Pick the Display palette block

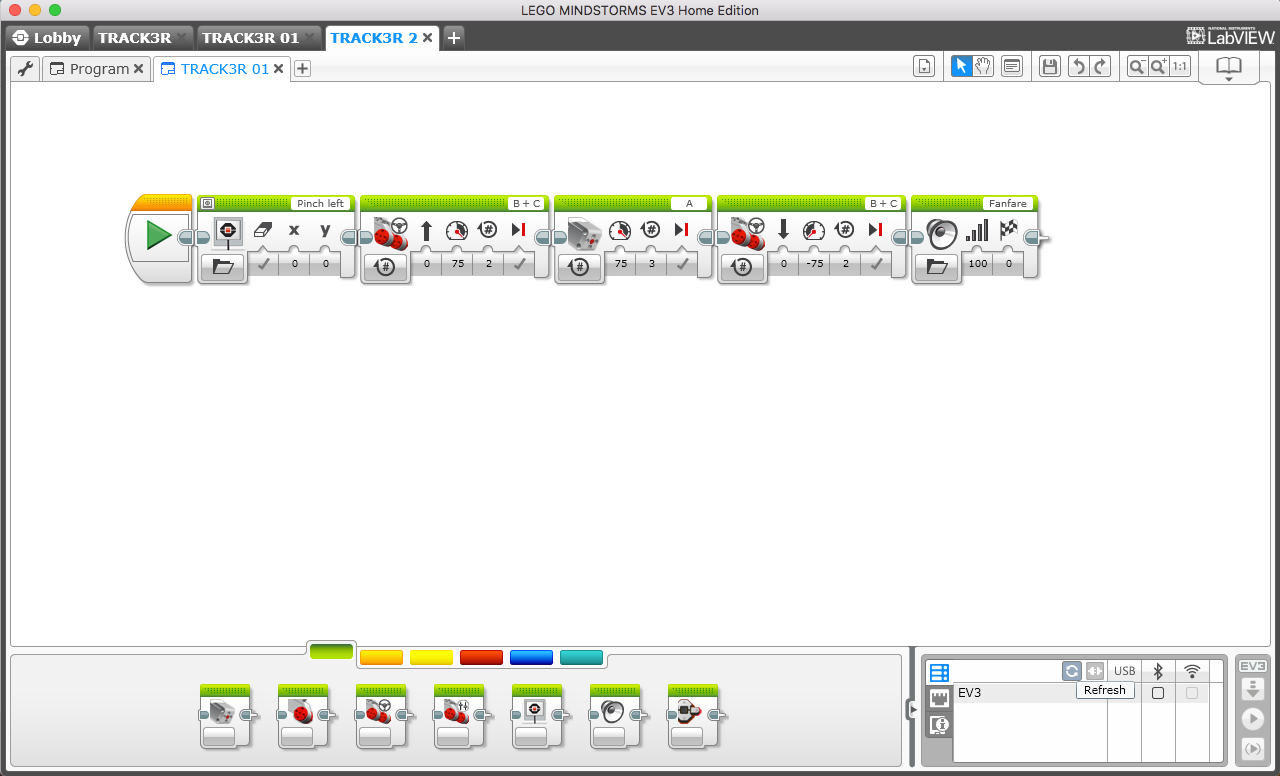tap(537, 716)
